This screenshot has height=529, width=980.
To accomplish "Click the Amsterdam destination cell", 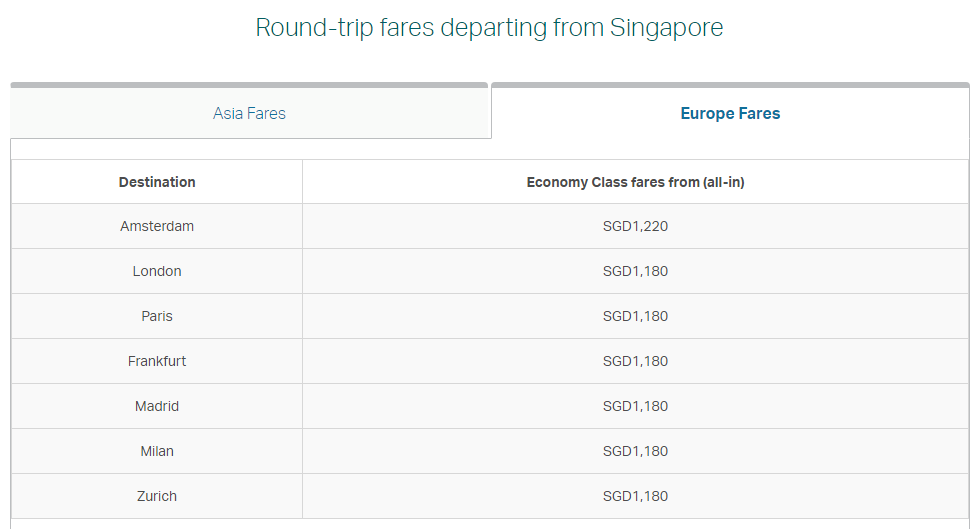I will (157, 226).
